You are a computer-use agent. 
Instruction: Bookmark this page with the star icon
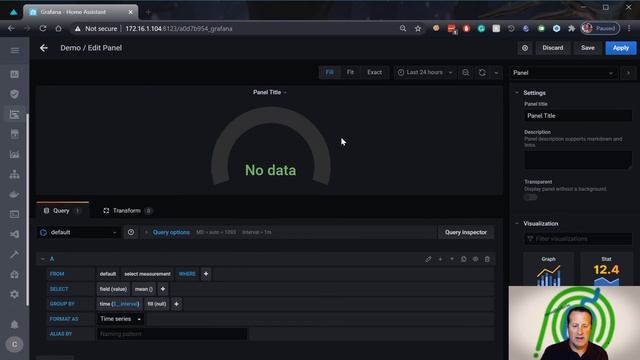418,29
